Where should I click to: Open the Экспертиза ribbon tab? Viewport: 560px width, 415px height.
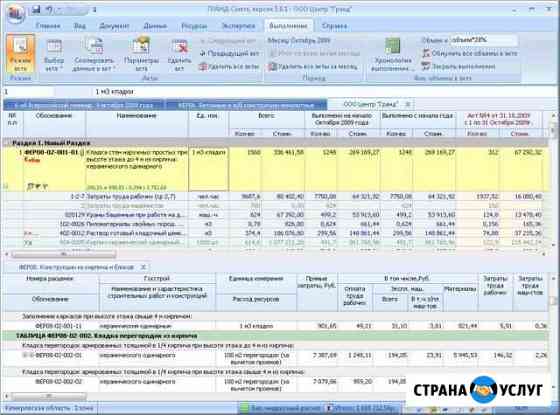(238, 26)
